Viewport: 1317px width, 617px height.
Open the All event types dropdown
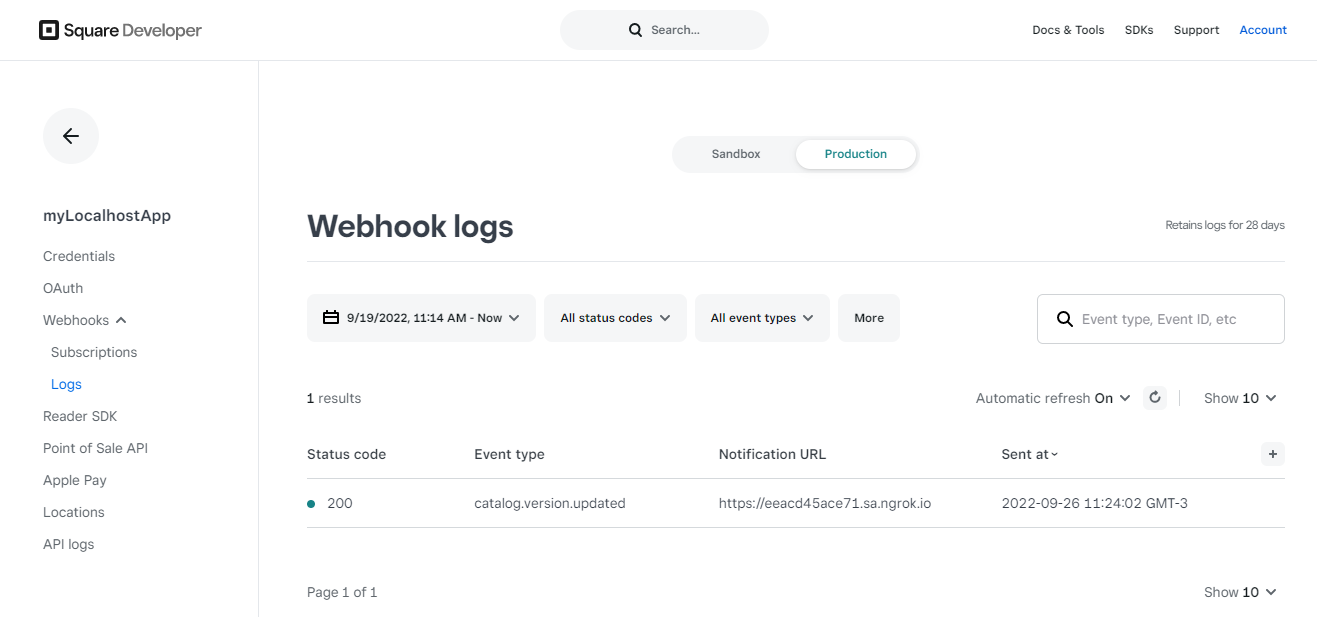761,317
